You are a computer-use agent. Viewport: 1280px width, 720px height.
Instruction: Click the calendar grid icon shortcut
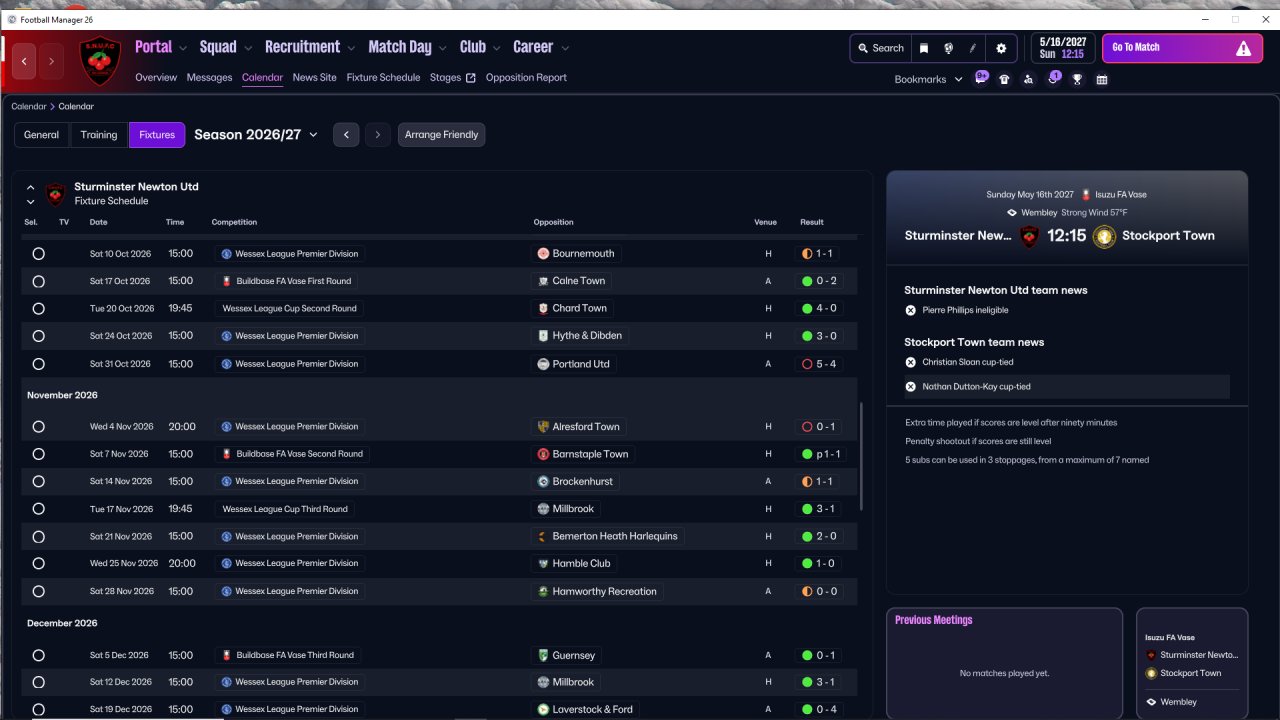1102,79
